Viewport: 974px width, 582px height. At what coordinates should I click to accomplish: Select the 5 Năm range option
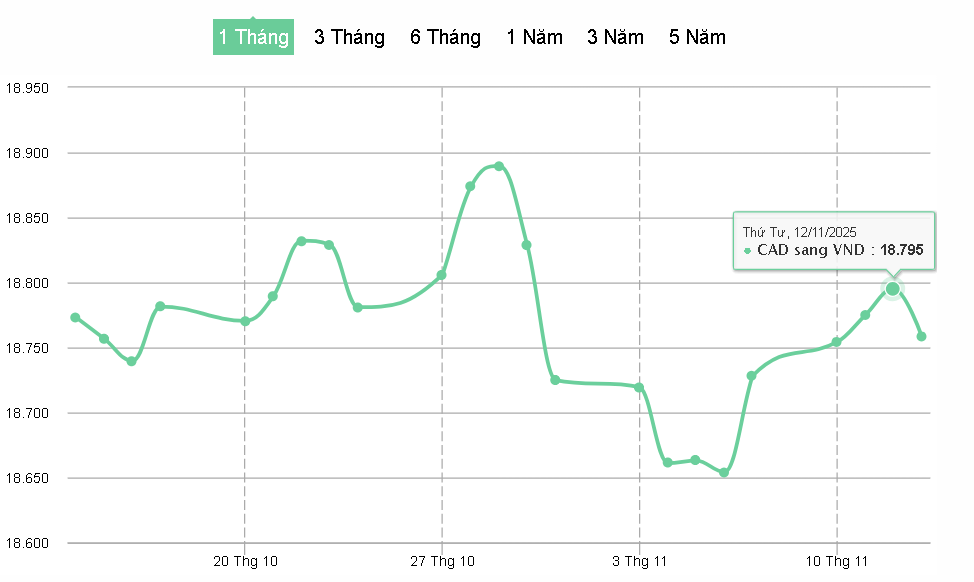coord(698,38)
